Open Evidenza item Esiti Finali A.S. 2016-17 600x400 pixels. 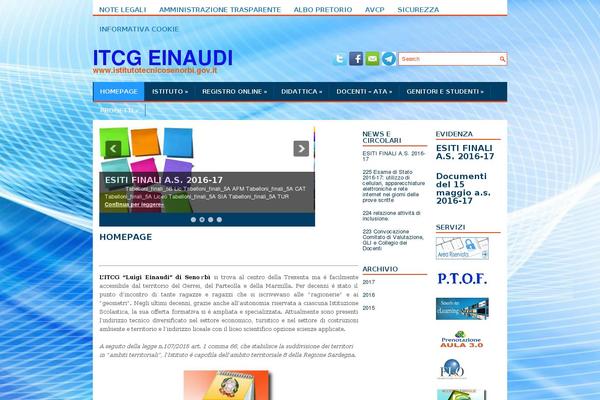[x=465, y=152]
